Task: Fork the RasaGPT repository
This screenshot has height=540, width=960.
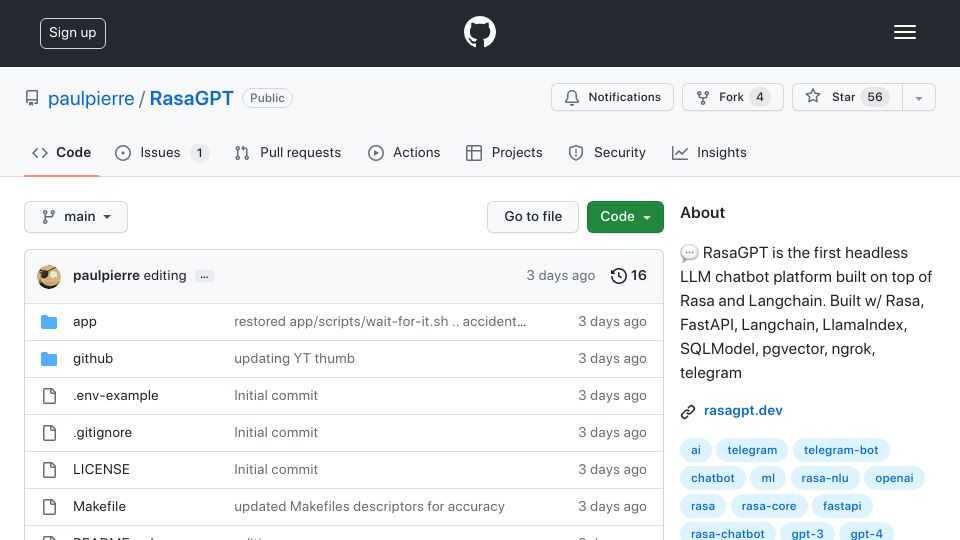Action: 733,97
